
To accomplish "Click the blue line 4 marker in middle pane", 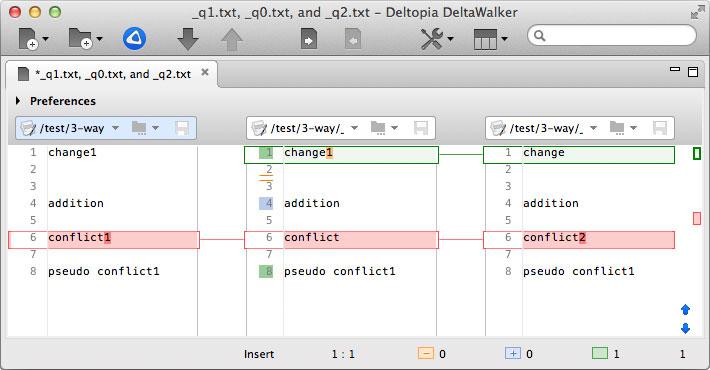I will pyautogui.click(x=266, y=203).
